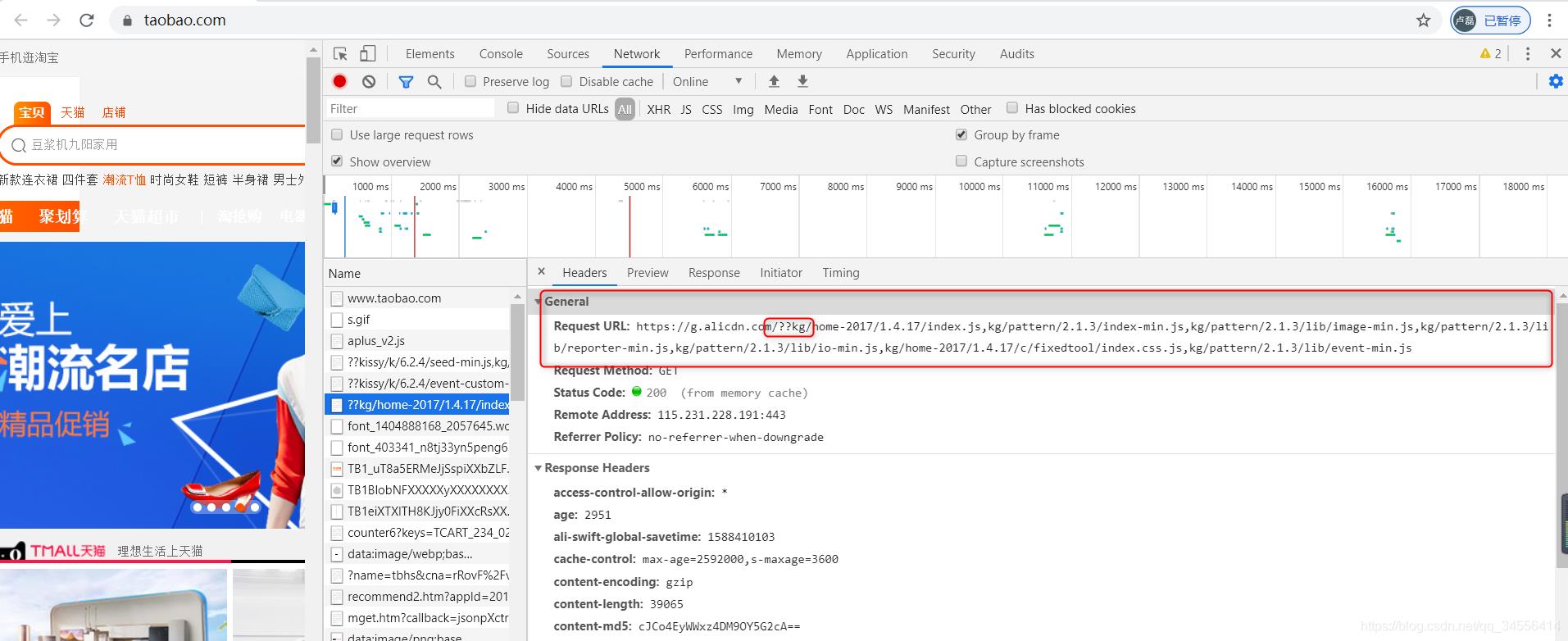Toggle the device toolbar icon
Viewport: 1568px width, 641px height.
coord(368,54)
